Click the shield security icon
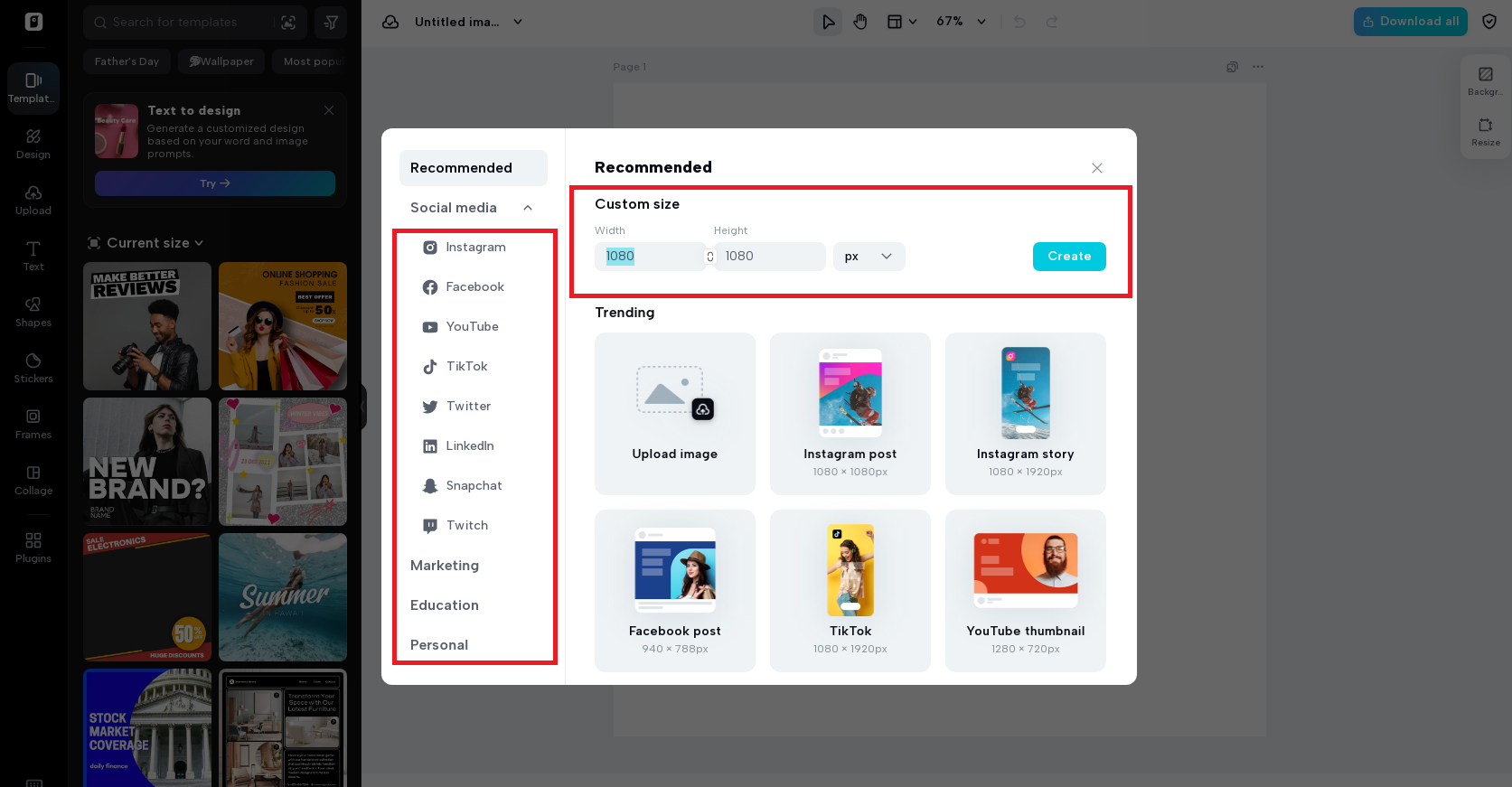 coord(1489,22)
